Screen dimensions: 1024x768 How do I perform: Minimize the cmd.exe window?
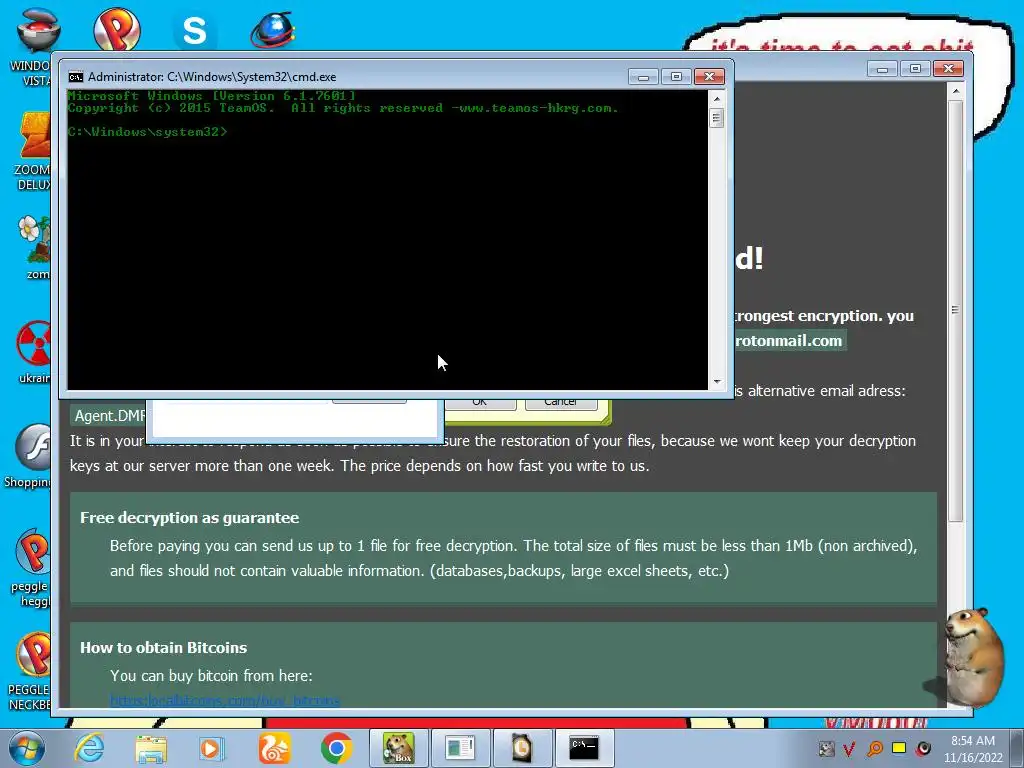(643, 76)
